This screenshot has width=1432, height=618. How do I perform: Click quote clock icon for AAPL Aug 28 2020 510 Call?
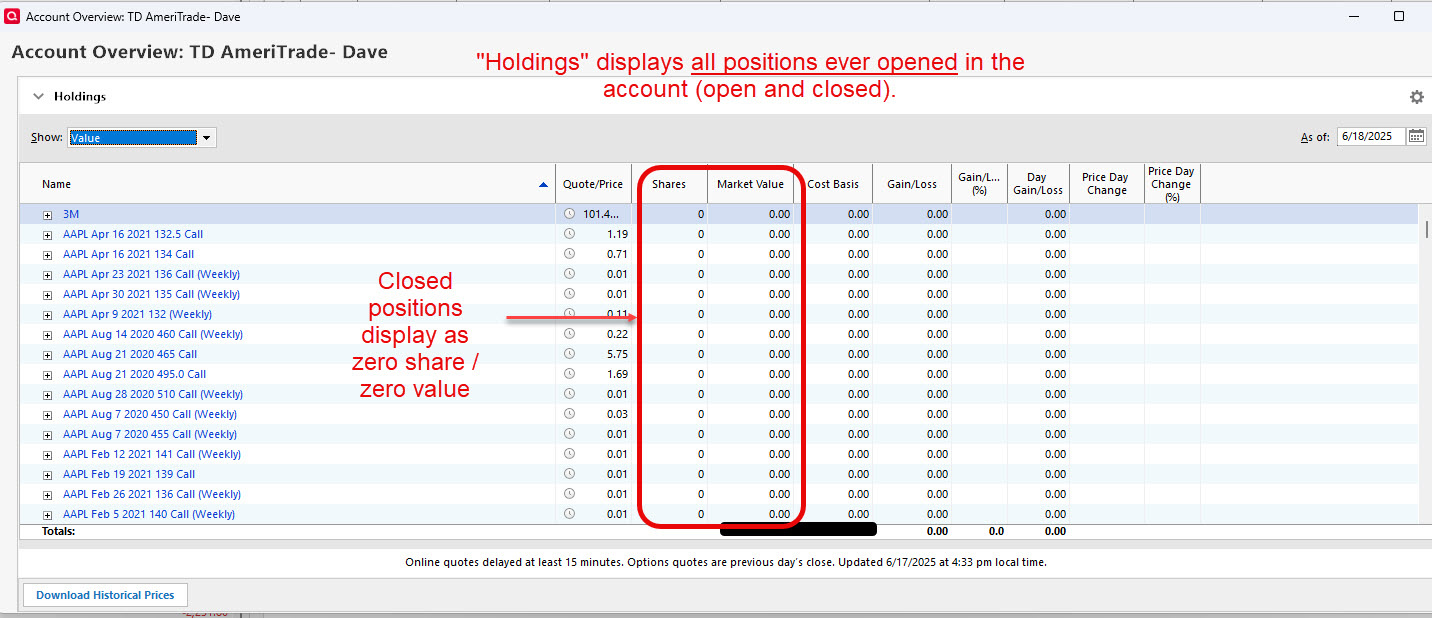tap(570, 394)
